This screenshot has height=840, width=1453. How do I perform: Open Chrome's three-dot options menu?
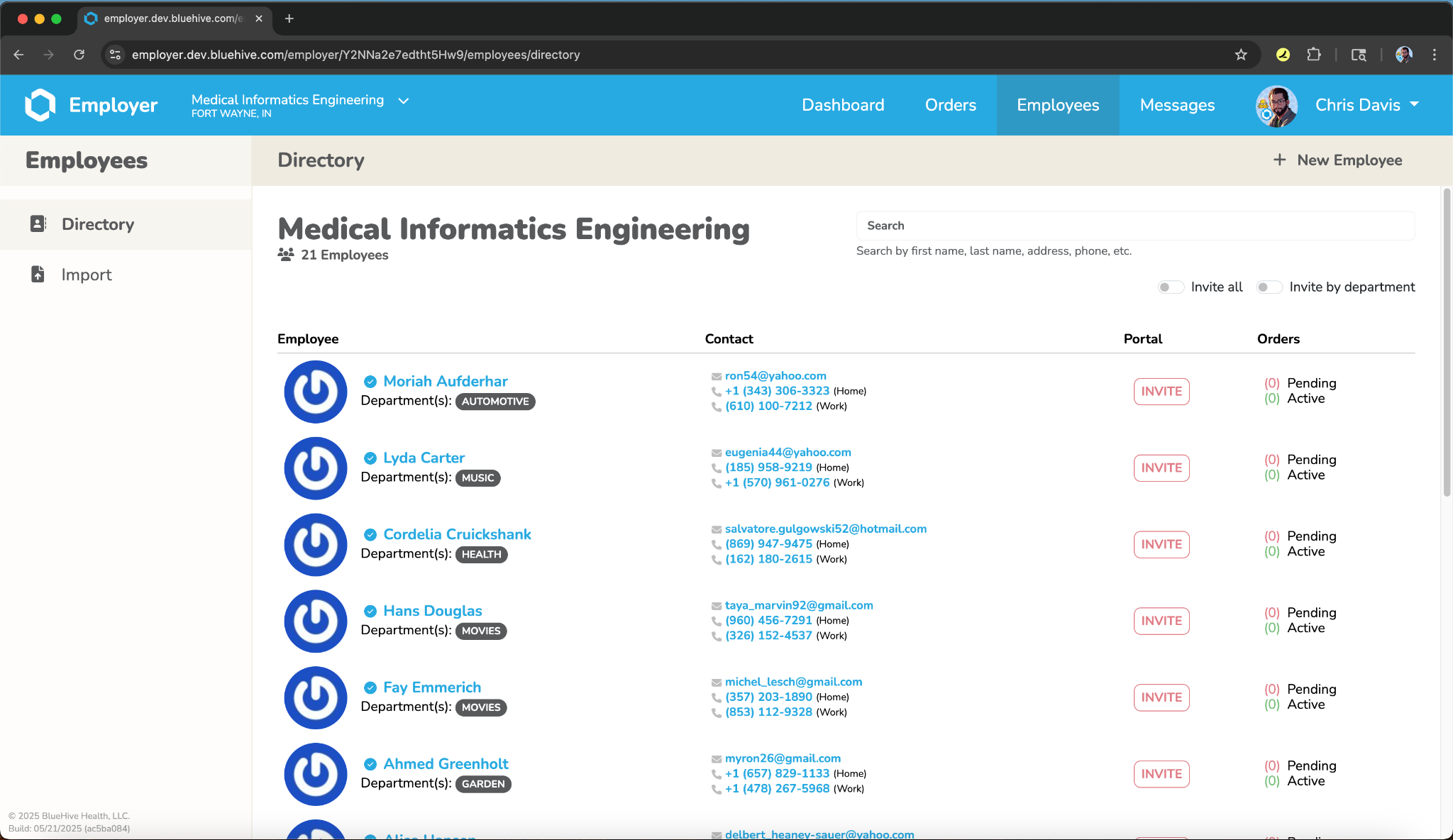pos(1434,55)
